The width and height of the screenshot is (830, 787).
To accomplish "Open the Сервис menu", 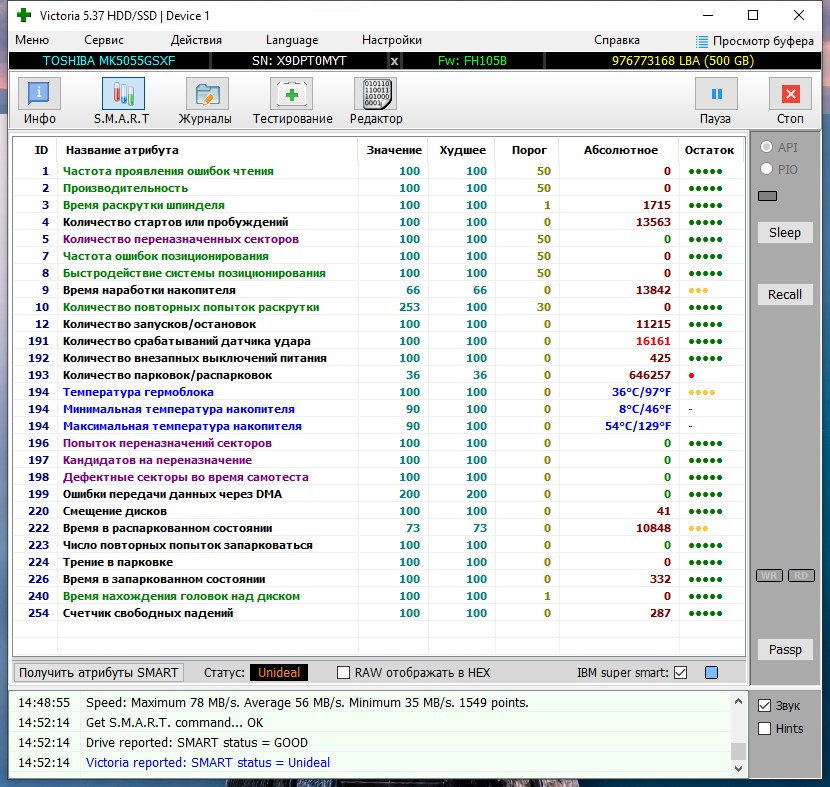I will 104,40.
